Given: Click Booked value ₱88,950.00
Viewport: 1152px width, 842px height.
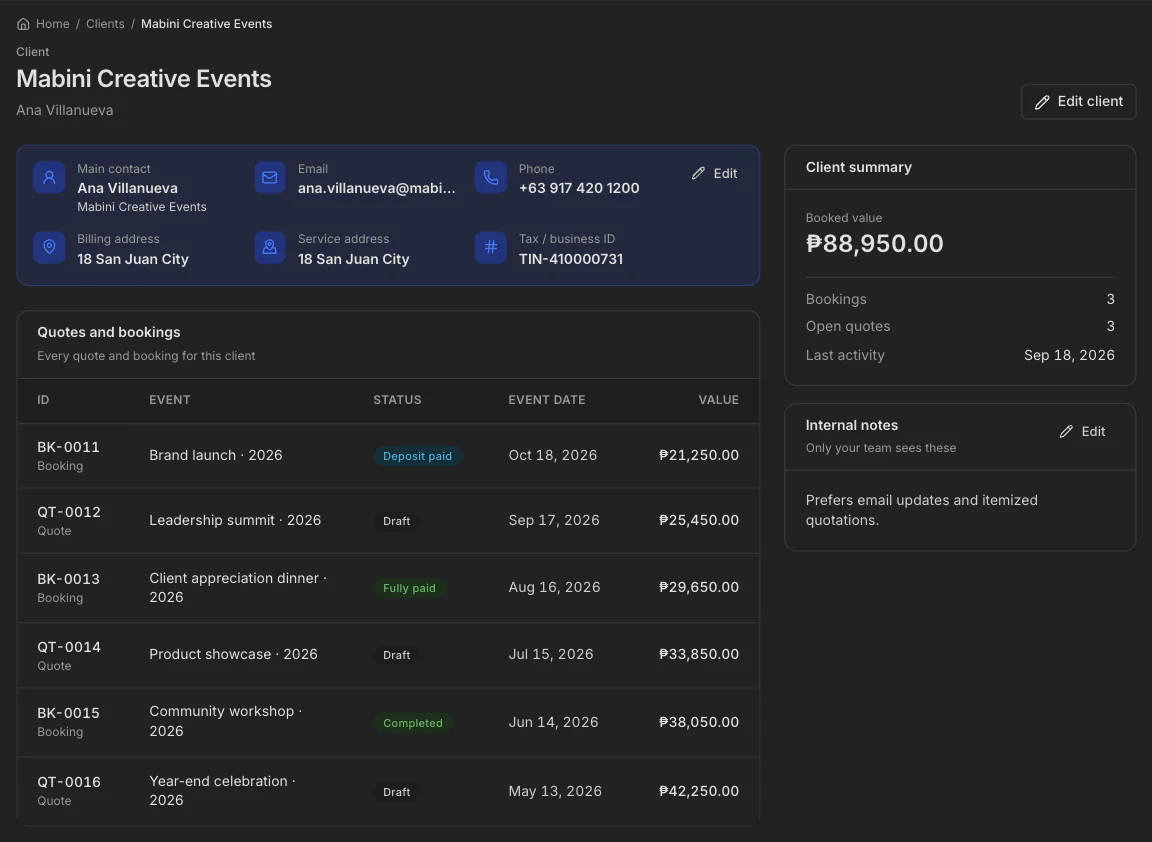Looking at the screenshot, I should (x=874, y=244).
